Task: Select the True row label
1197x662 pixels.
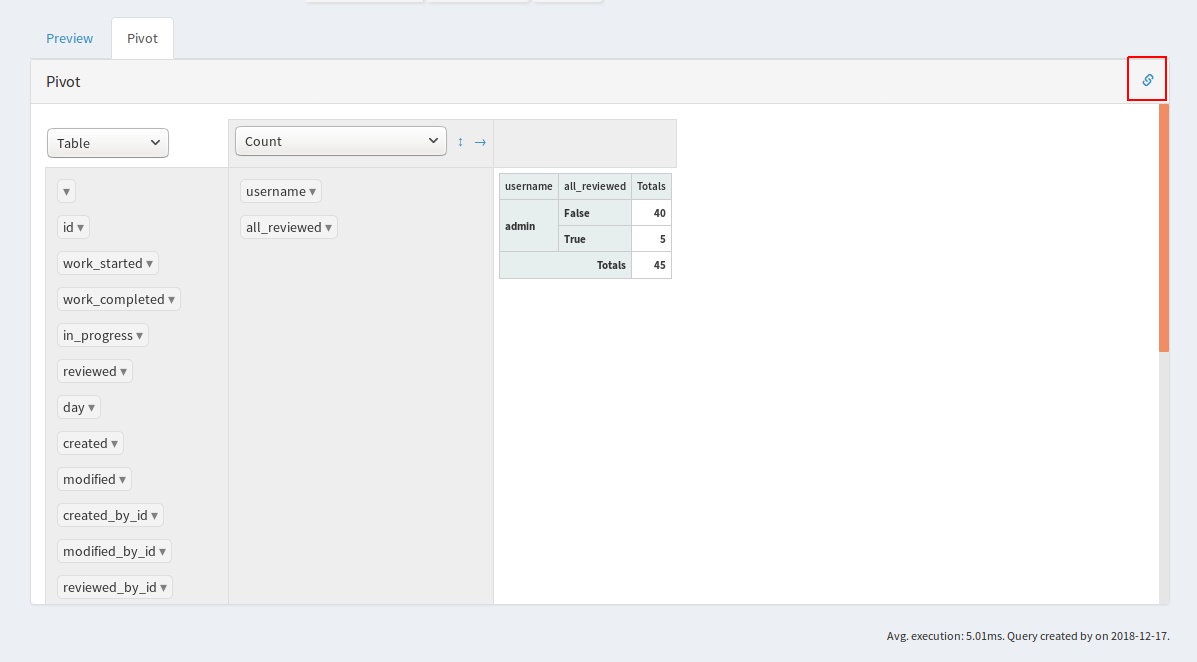Action: 595,239
